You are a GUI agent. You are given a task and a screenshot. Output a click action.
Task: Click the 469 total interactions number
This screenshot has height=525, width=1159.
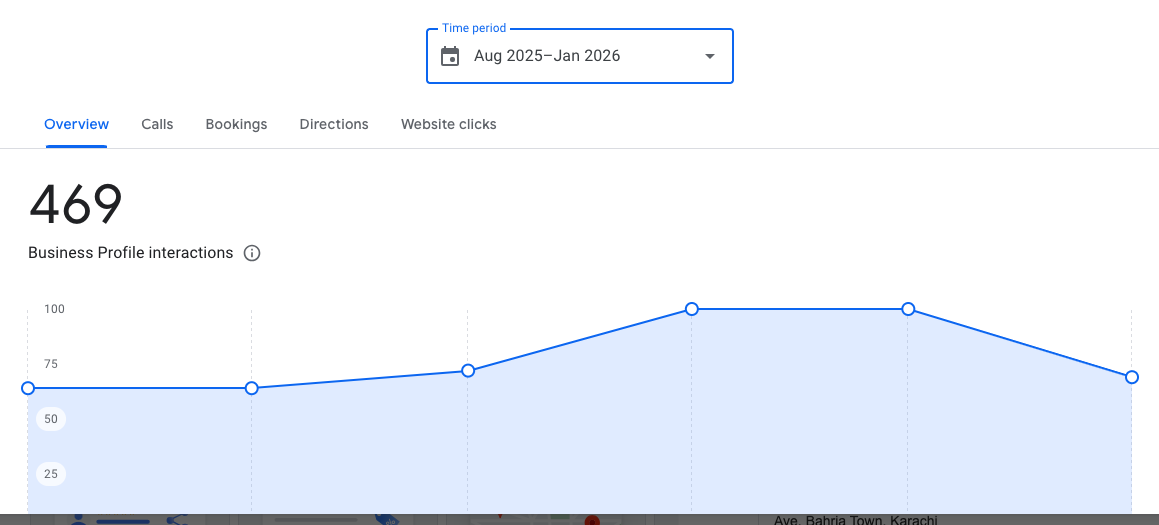coord(76,204)
